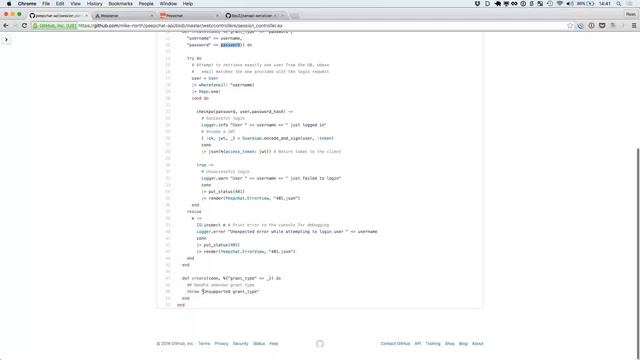The width and height of the screenshot is (640, 360).
Task: Click the GitHub Octocat logo in footer
Action: [320, 344]
